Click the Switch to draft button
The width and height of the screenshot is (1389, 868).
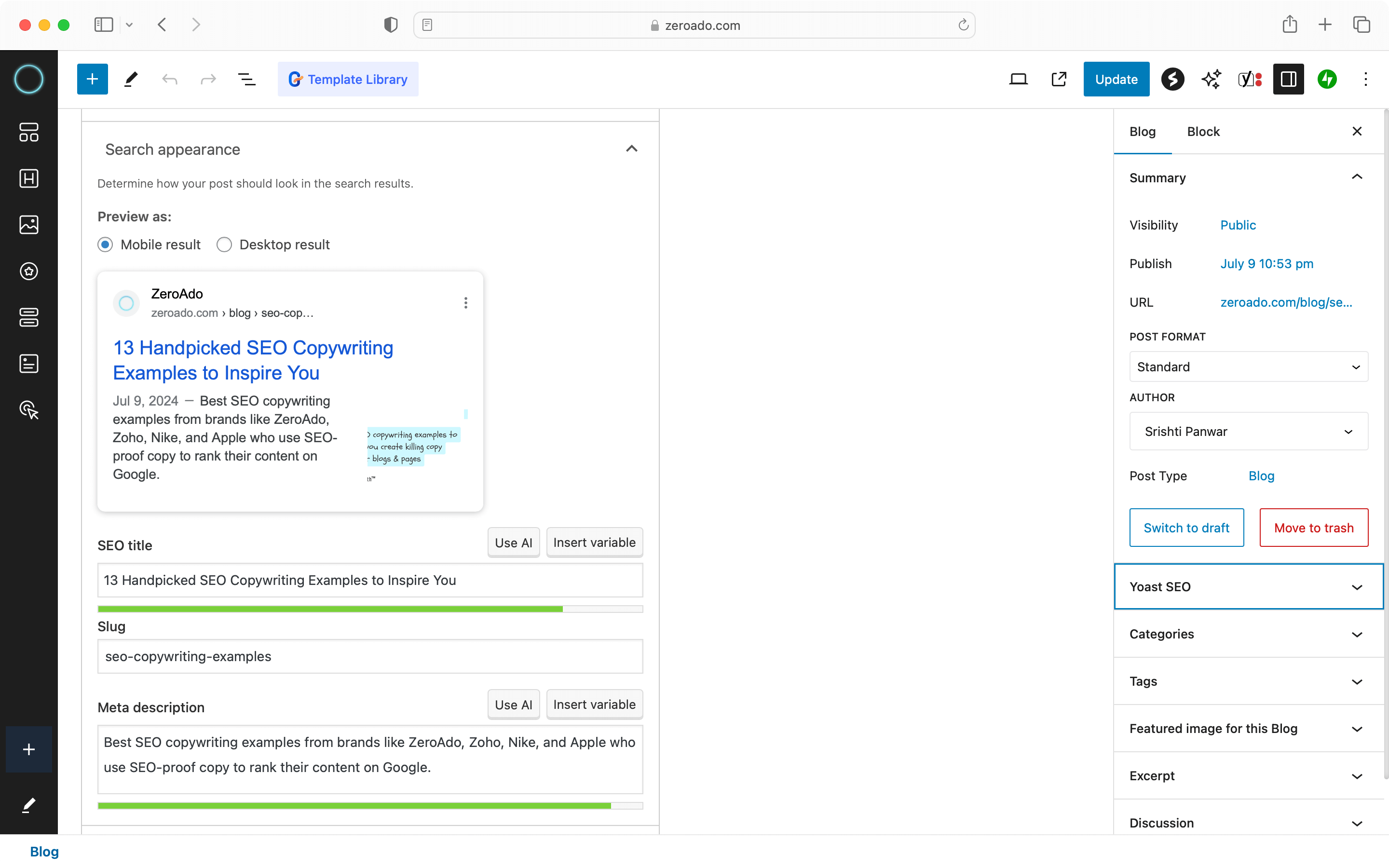click(x=1186, y=527)
